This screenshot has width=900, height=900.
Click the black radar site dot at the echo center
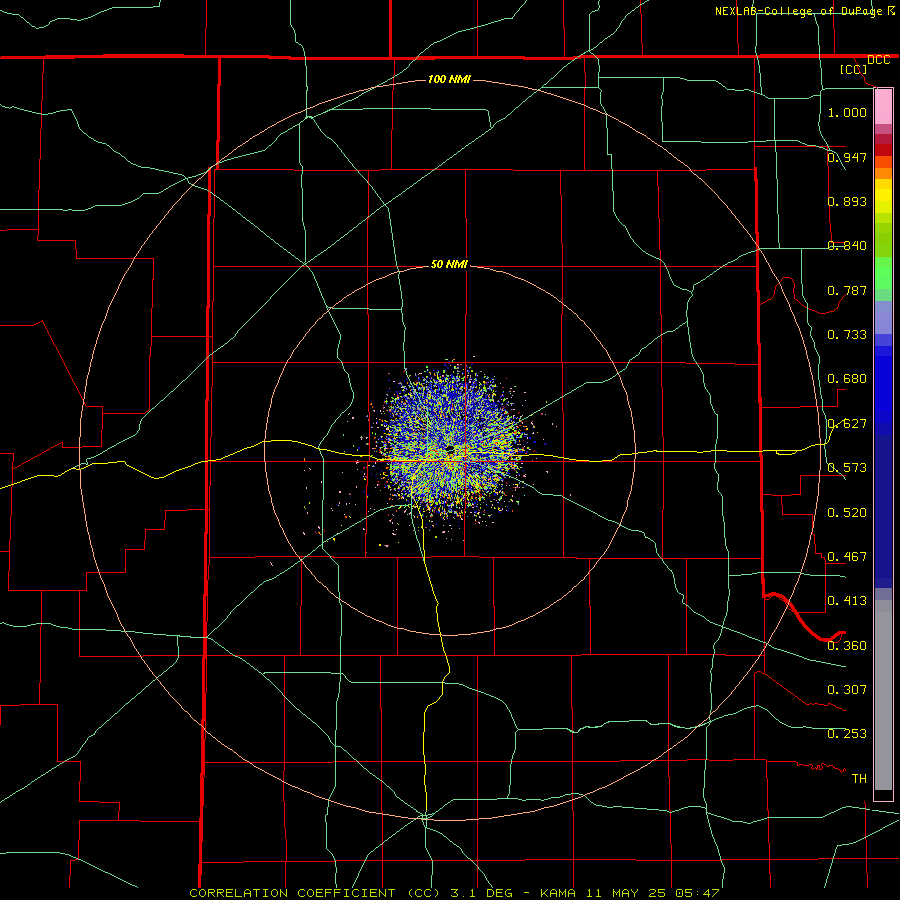click(x=451, y=448)
